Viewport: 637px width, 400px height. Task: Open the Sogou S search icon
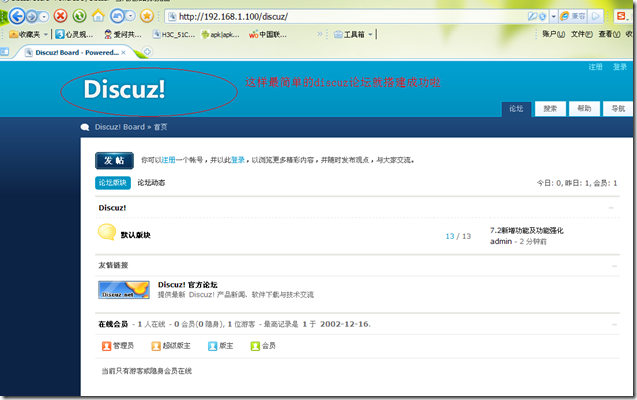pos(621,16)
